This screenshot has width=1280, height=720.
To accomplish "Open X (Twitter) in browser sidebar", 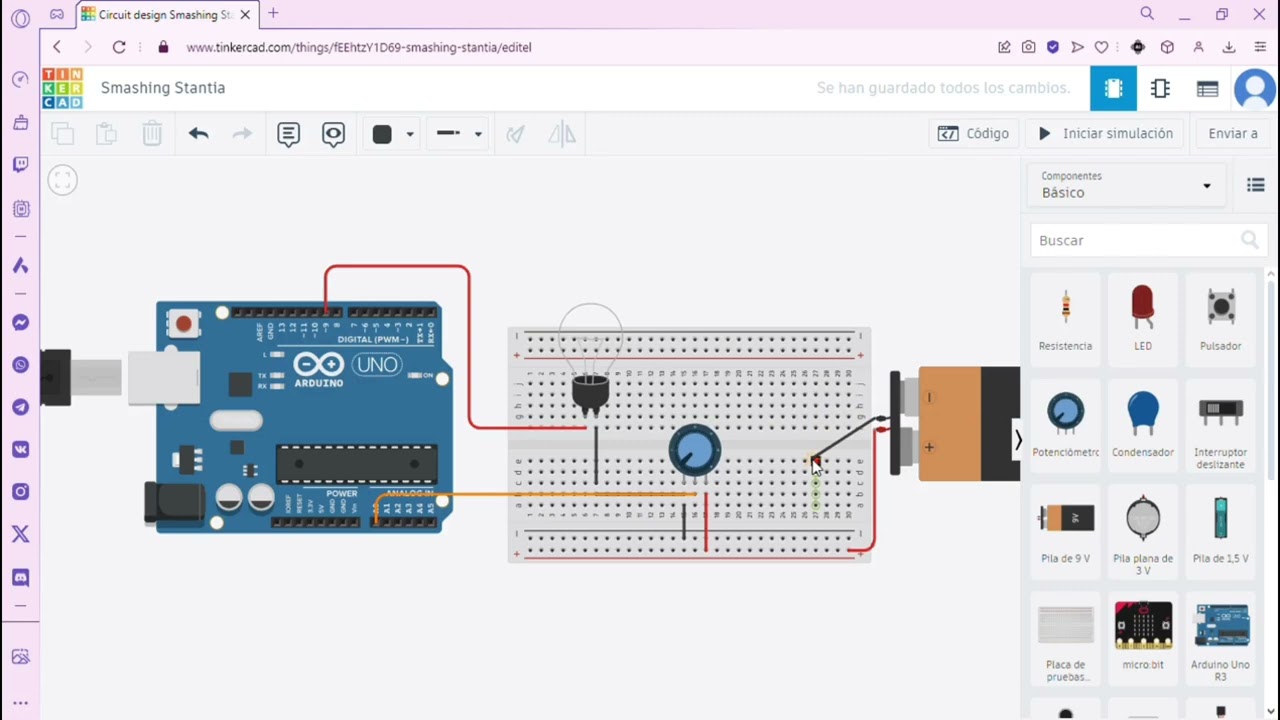I will pos(20,534).
